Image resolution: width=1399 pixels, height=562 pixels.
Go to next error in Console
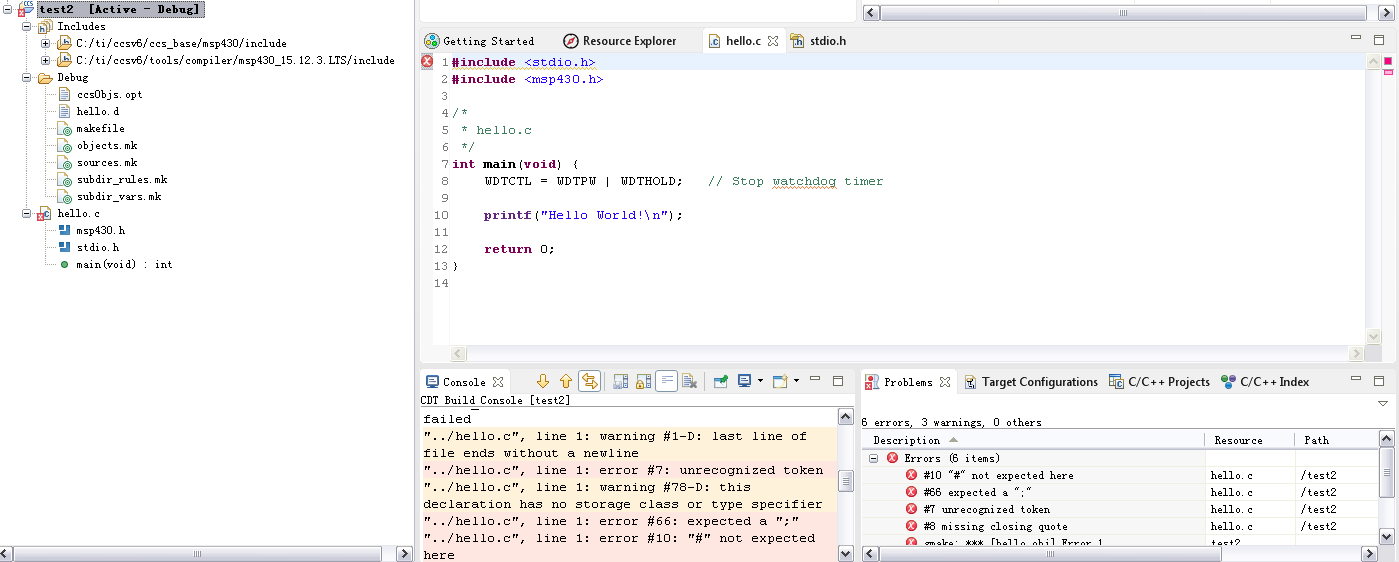tap(543, 381)
